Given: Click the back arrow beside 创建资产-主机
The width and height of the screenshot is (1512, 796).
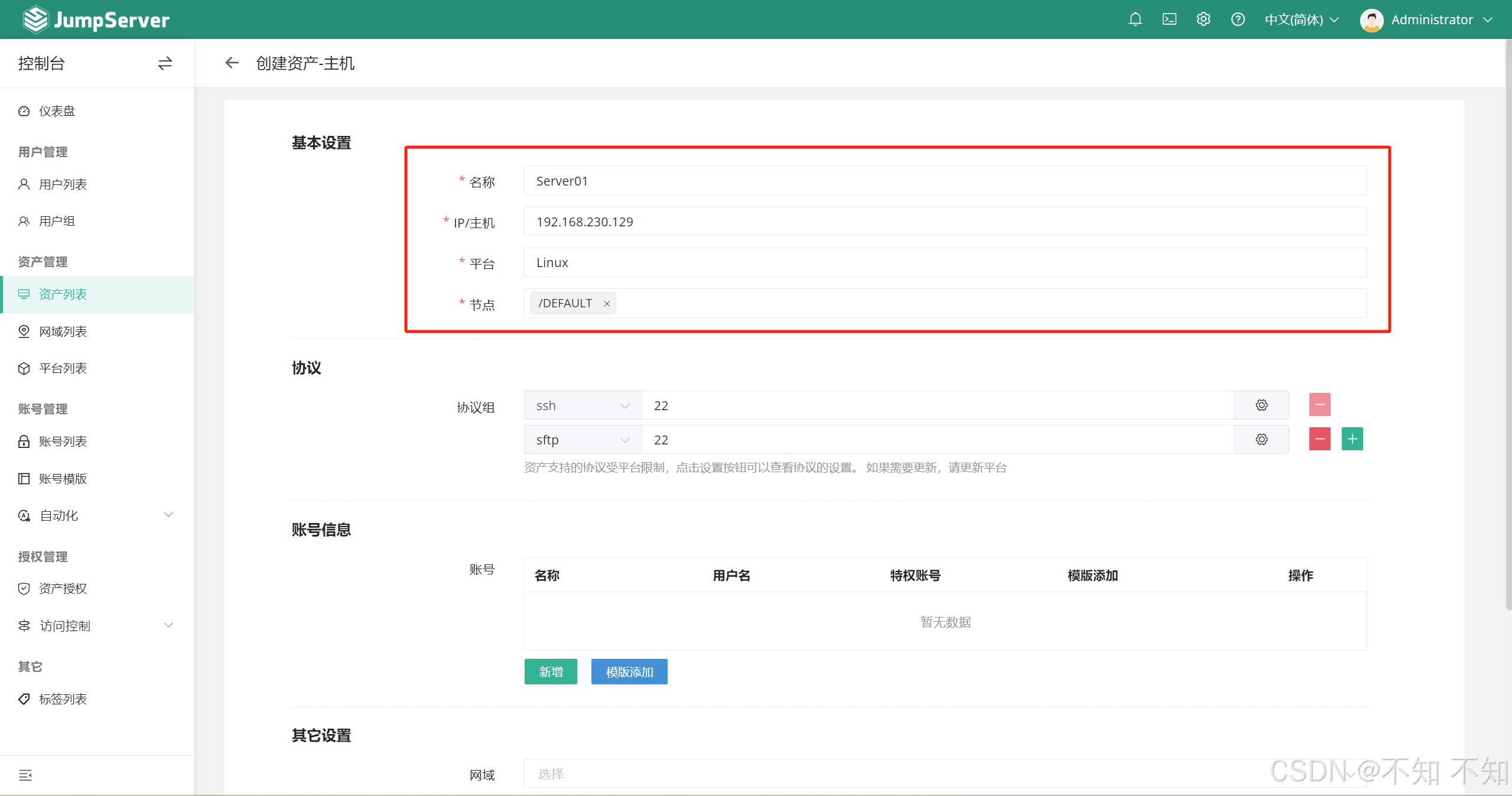Looking at the screenshot, I should click(232, 63).
